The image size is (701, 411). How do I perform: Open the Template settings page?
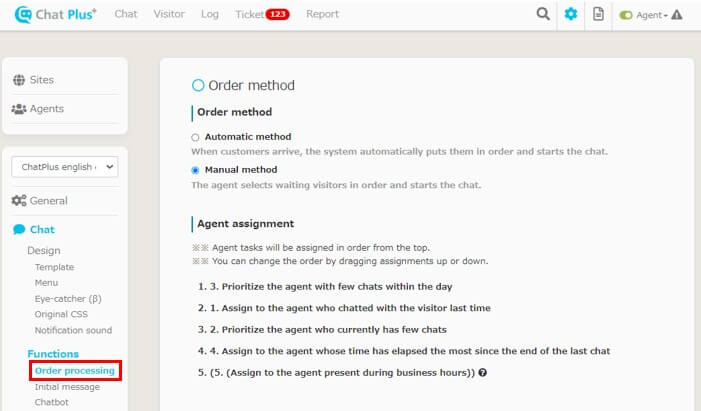point(55,267)
